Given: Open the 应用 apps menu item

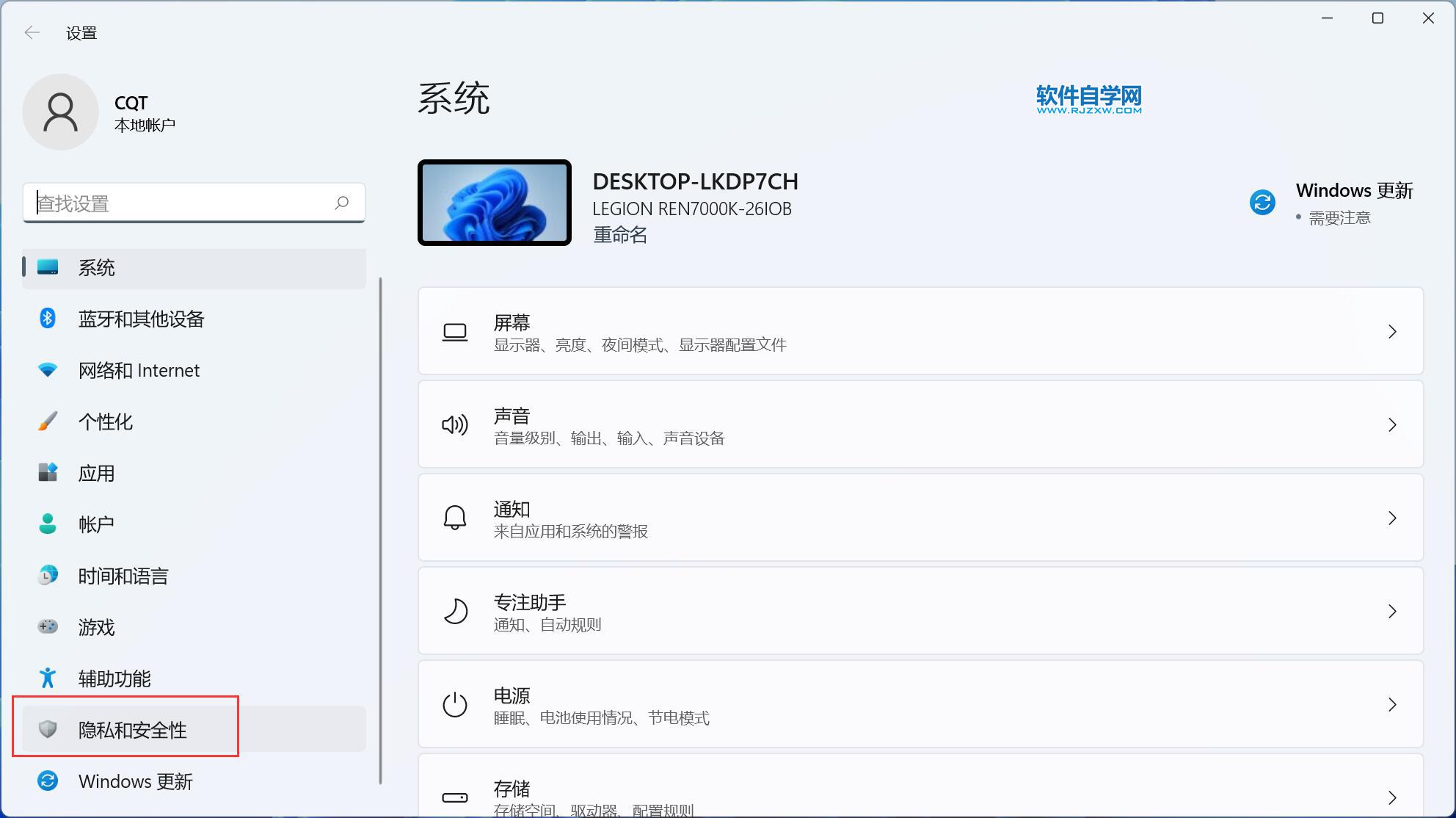Looking at the screenshot, I should pyautogui.click(x=97, y=473).
